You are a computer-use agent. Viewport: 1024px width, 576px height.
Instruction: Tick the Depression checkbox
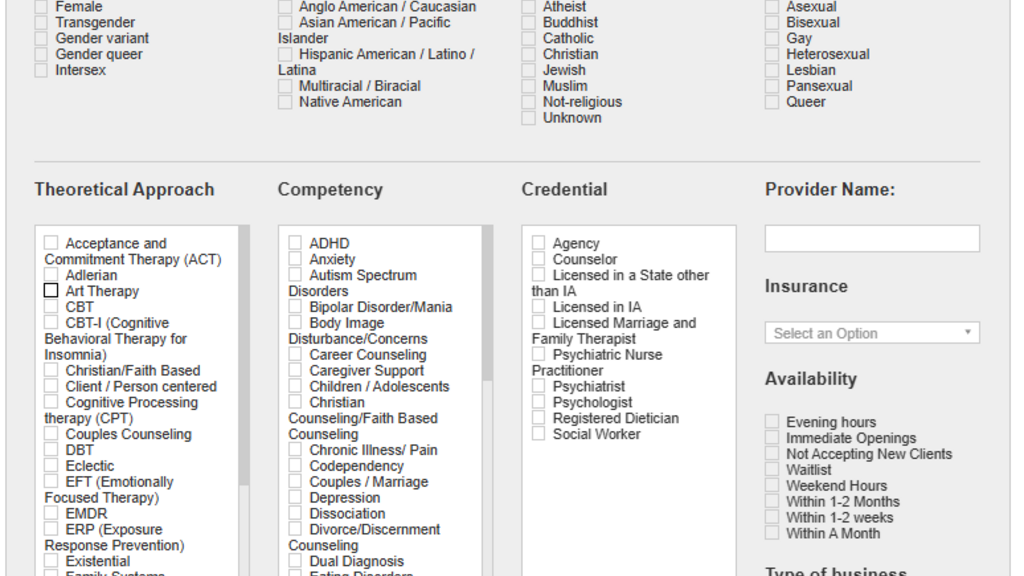click(295, 497)
